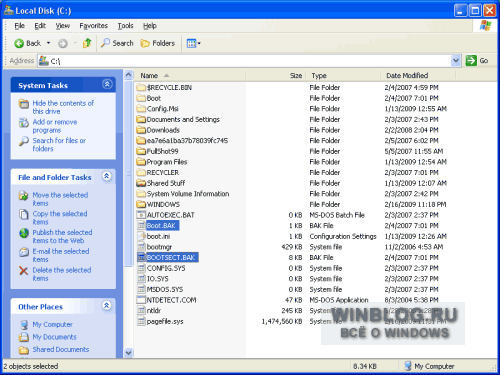Select the Boot.BAK file icon
Screen dimensions: 500x375
pos(141,226)
